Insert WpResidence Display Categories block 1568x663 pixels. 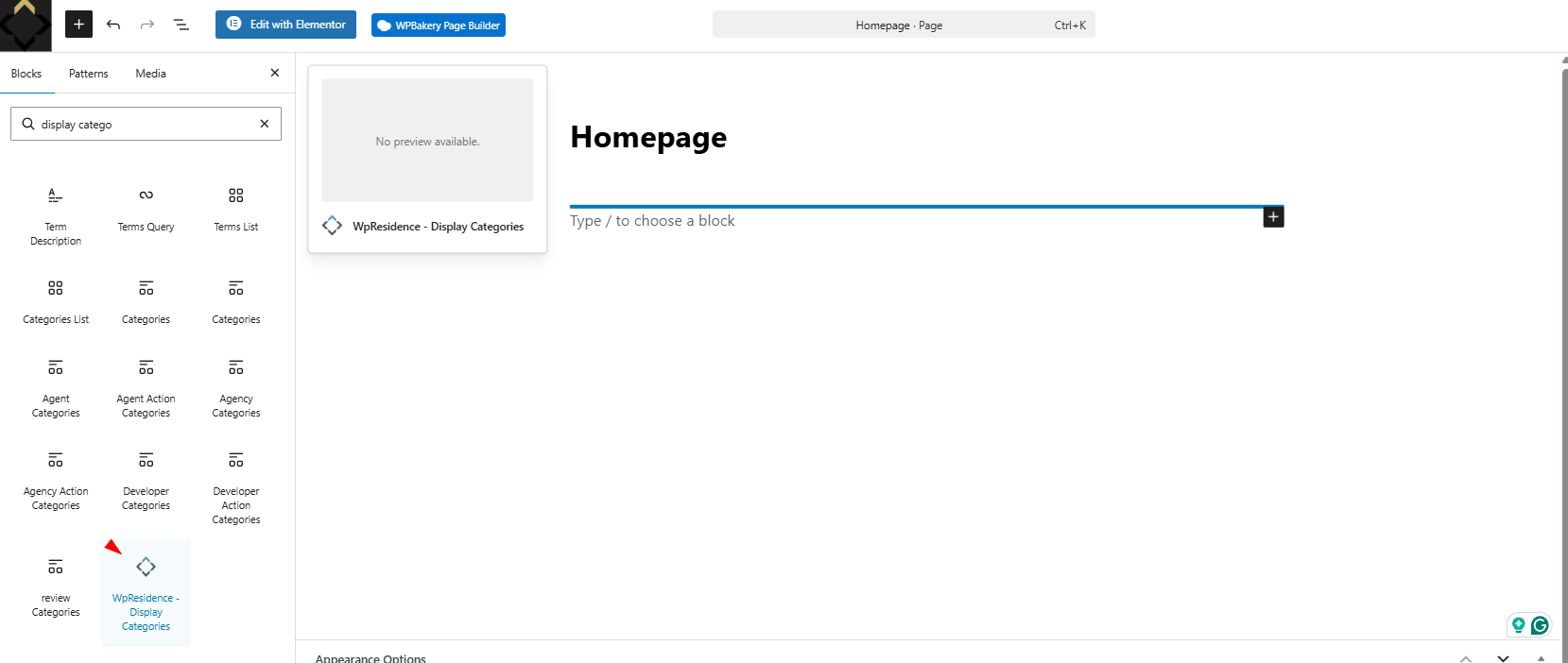(x=146, y=592)
